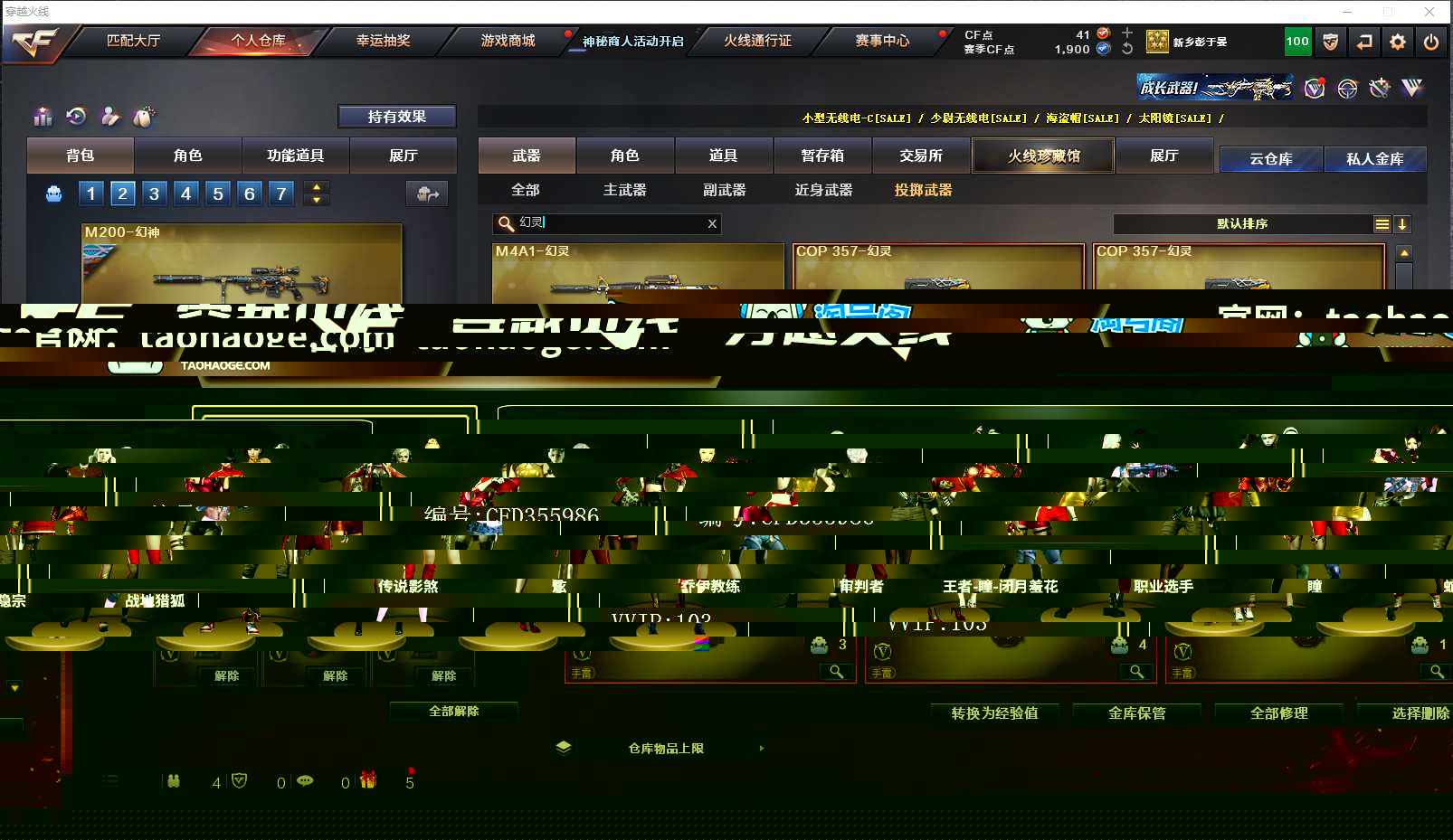1453x840 pixels.
Task: Select bag slot 4
Action: [186, 193]
